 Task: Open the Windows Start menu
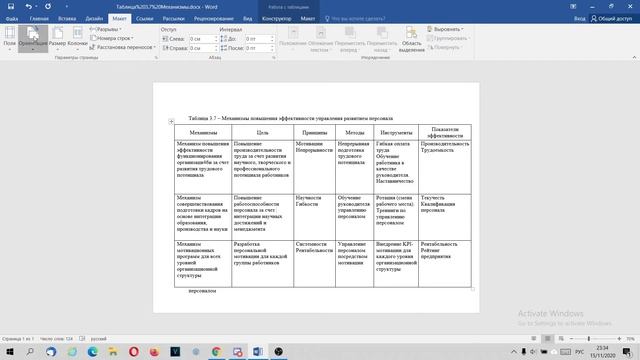coord(9,351)
